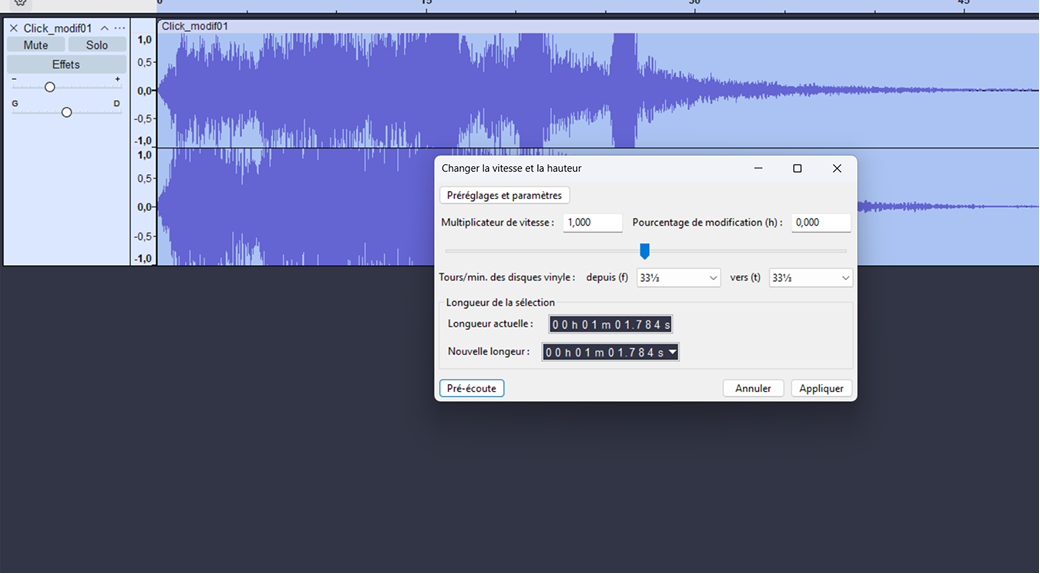Viewport: 1040px width, 574px height.
Task: Click the speed multiplier slider handle
Action: click(645, 250)
